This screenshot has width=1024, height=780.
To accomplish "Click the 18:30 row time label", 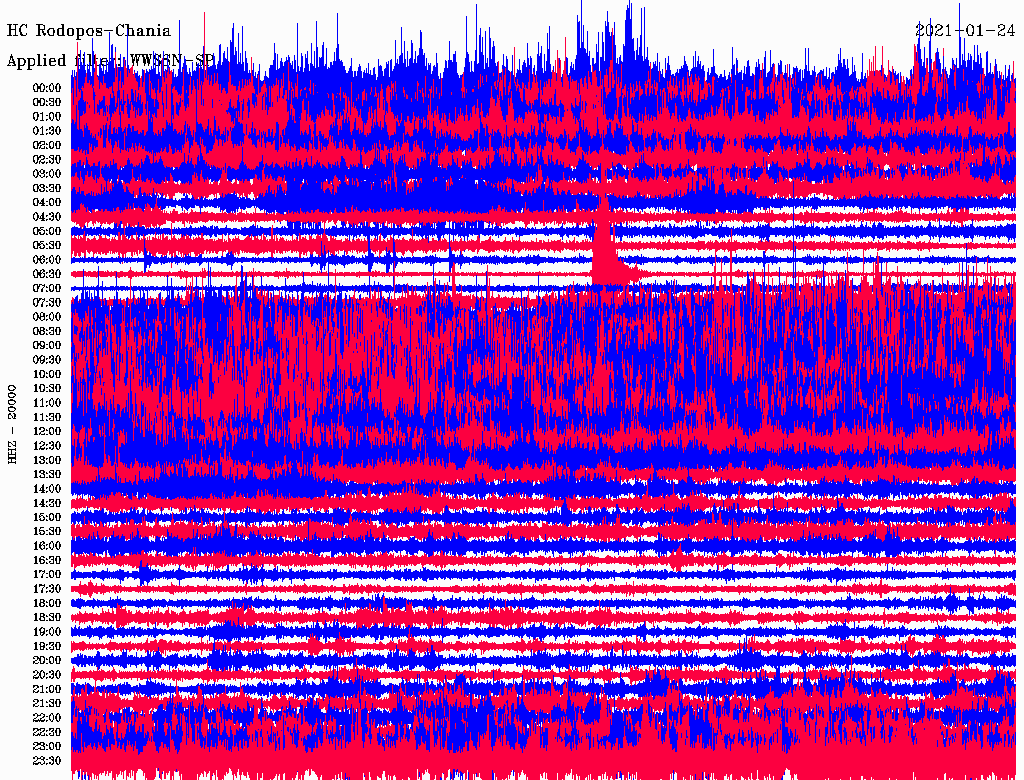I will coord(46,617).
